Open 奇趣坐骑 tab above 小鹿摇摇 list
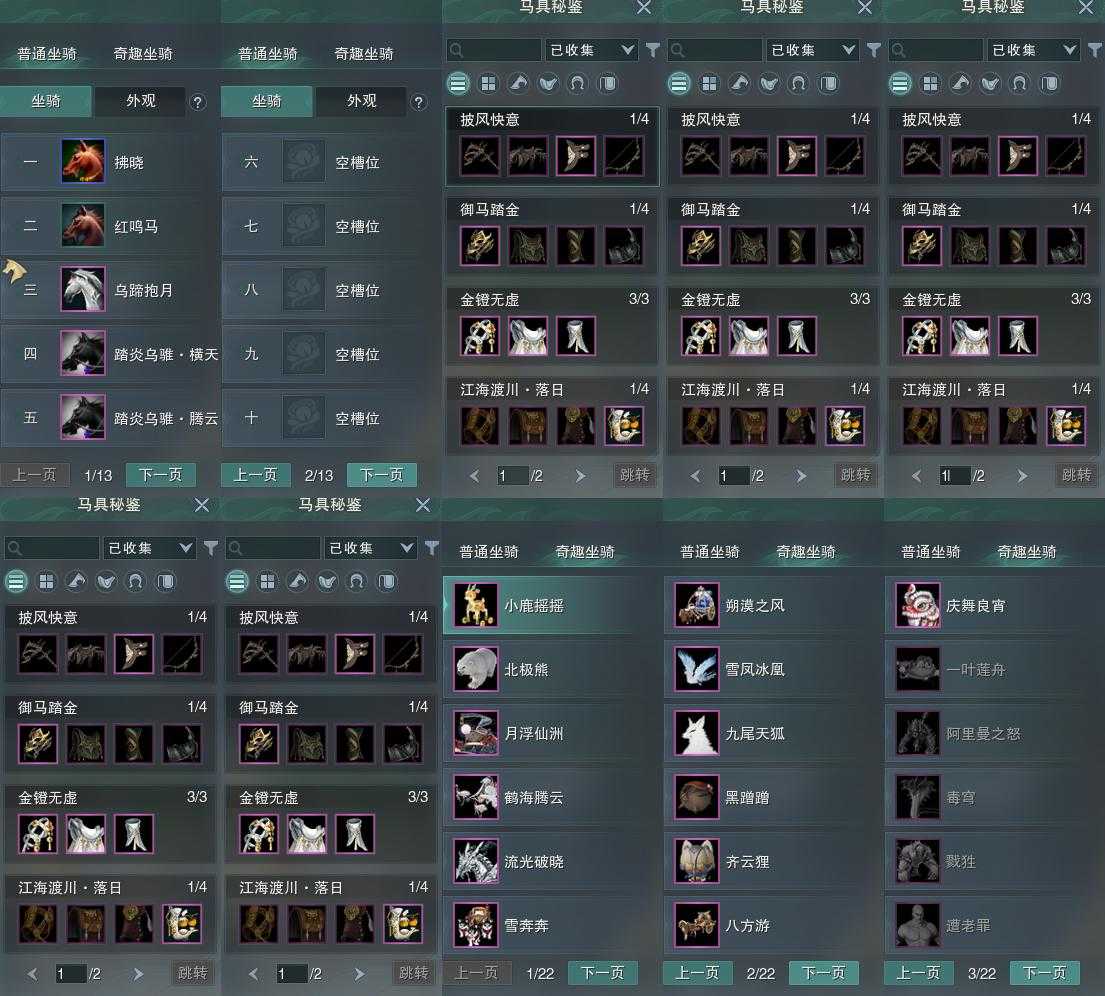This screenshot has height=996, width=1105. tap(585, 552)
